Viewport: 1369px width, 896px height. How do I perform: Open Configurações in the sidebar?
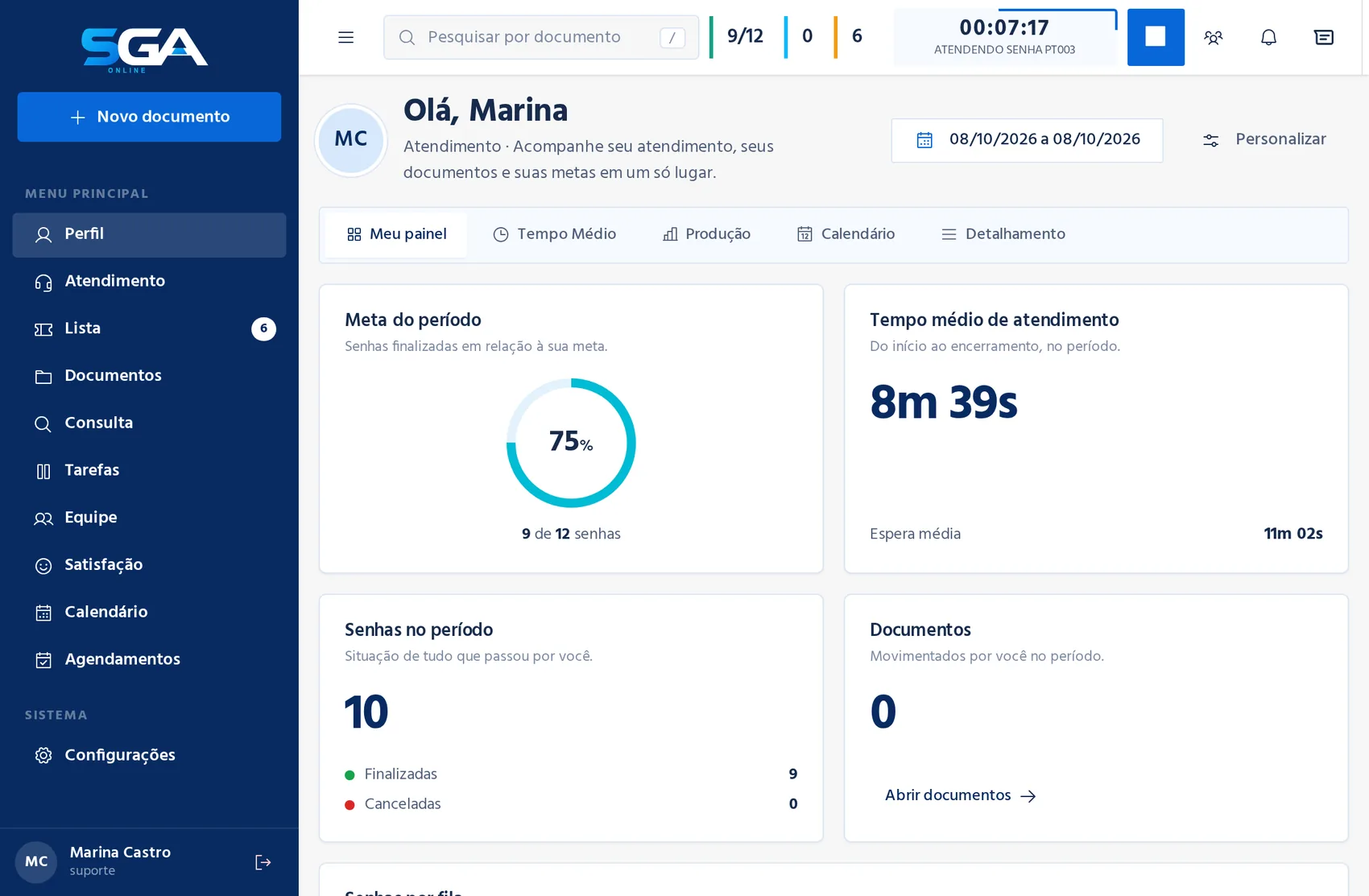tap(149, 755)
